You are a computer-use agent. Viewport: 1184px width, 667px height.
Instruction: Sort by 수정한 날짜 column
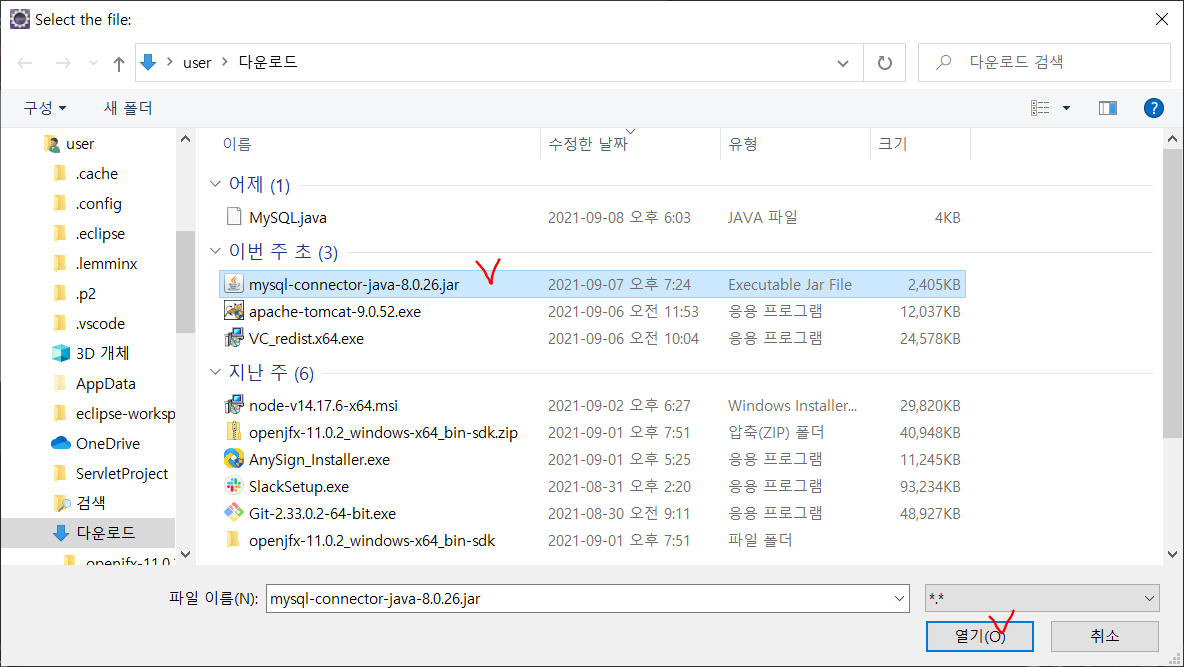pyautogui.click(x=587, y=144)
